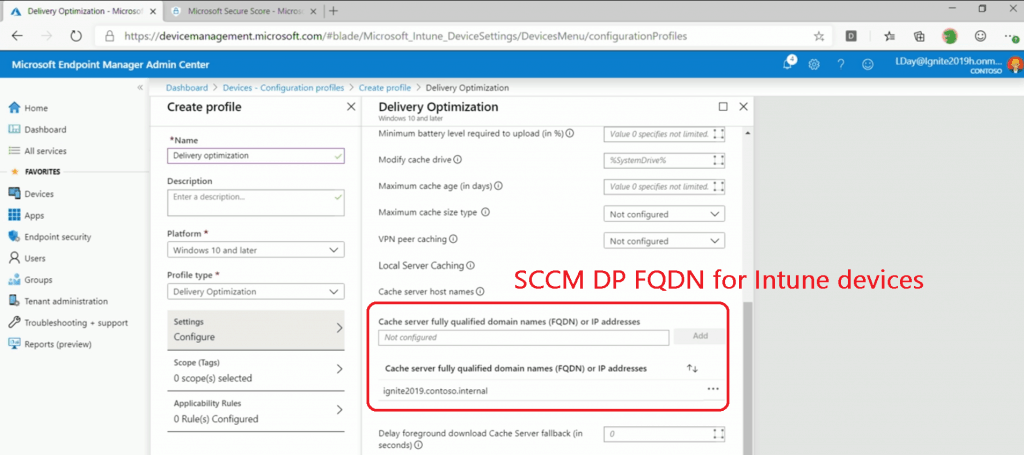Click cache server FQDN input field
The height and width of the screenshot is (455, 1024).
coord(524,337)
